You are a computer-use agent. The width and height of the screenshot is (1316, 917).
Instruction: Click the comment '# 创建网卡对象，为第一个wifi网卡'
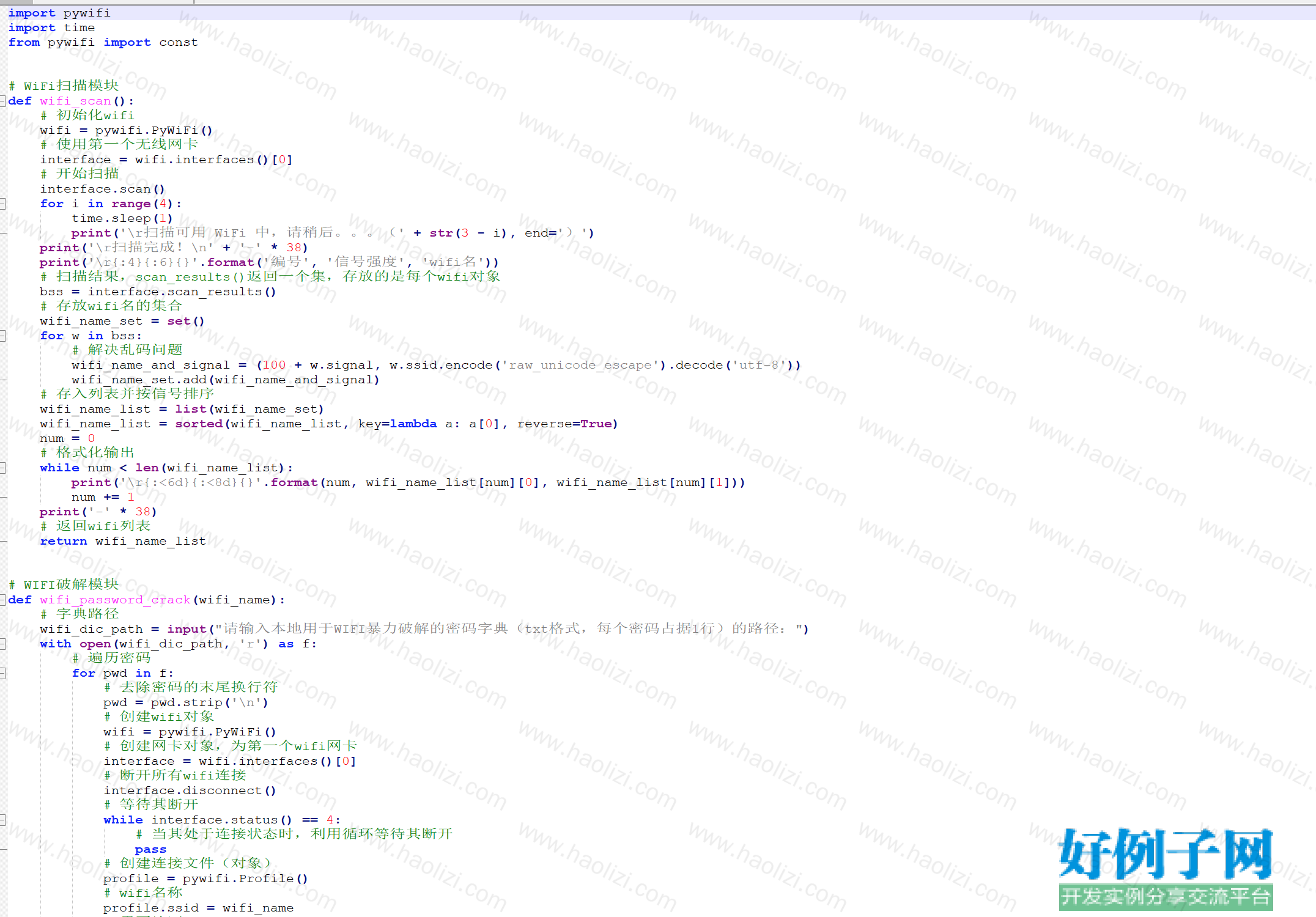click(230, 746)
